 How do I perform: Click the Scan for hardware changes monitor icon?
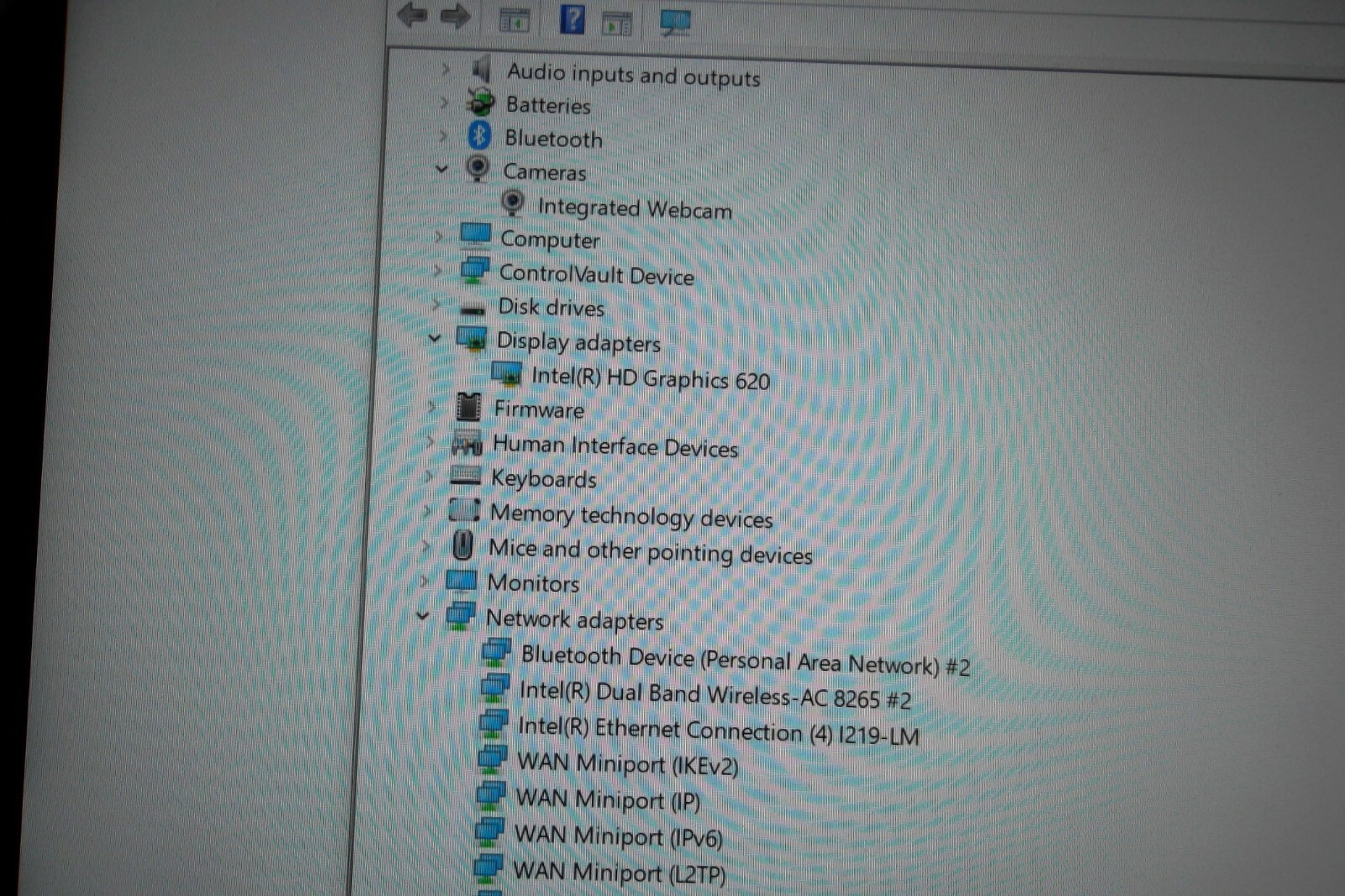click(x=675, y=23)
